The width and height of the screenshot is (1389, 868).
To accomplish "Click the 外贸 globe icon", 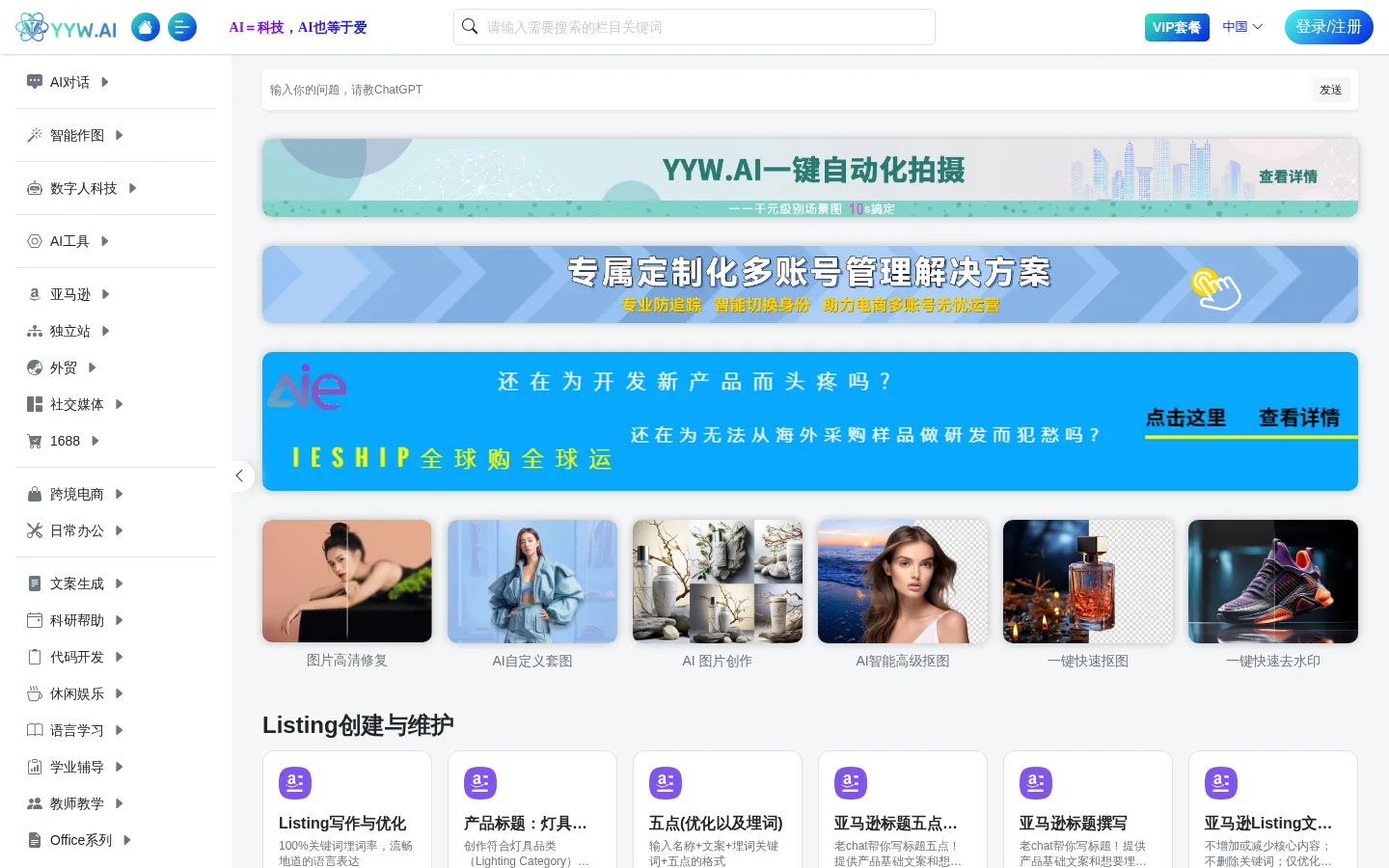I will [35, 367].
